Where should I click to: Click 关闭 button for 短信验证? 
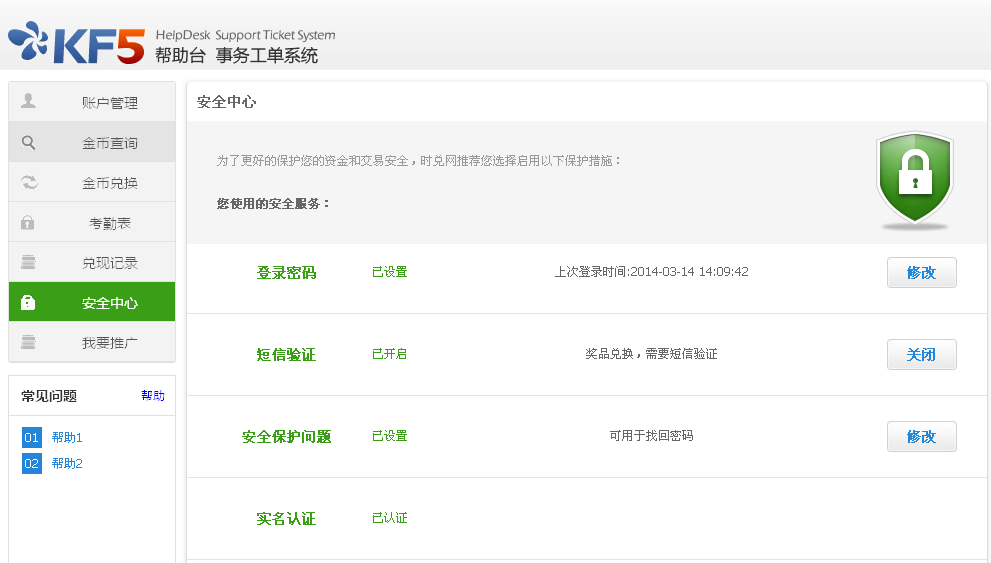[921, 354]
